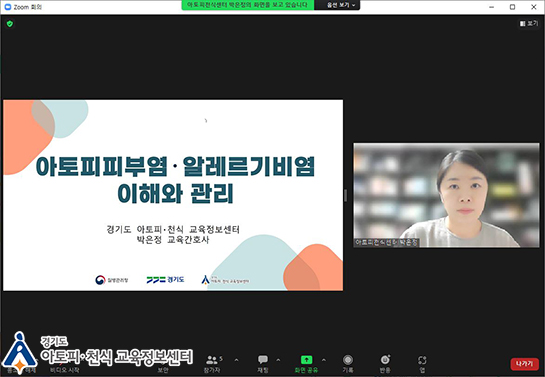Select the presenter's video thumbnail
The image size is (545, 377).
(446, 195)
